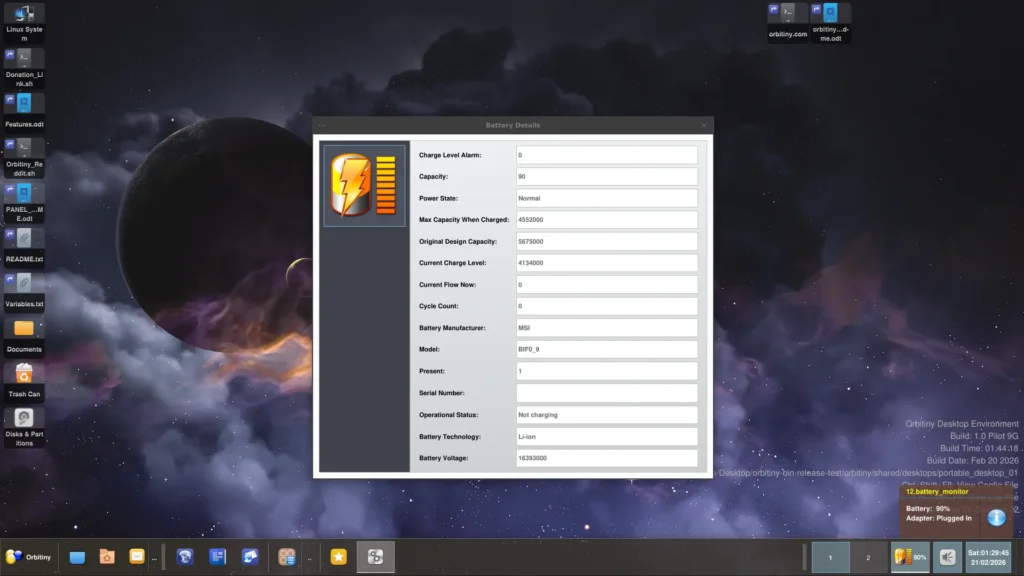Click the blue info icon in notification
Viewport: 1024px width, 576px height.
click(996, 517)
